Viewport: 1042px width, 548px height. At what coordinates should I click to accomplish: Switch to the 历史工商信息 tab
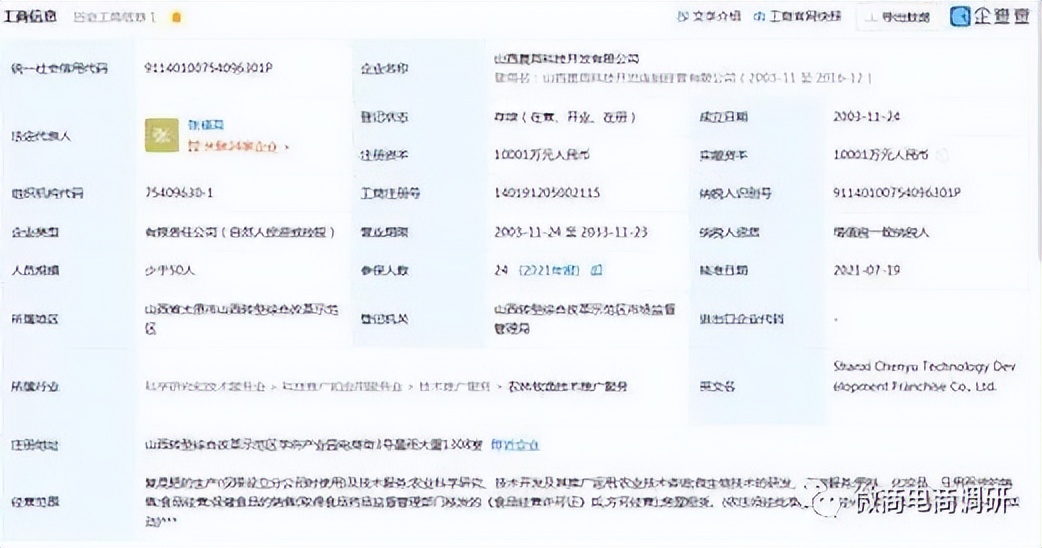point(114,17)
